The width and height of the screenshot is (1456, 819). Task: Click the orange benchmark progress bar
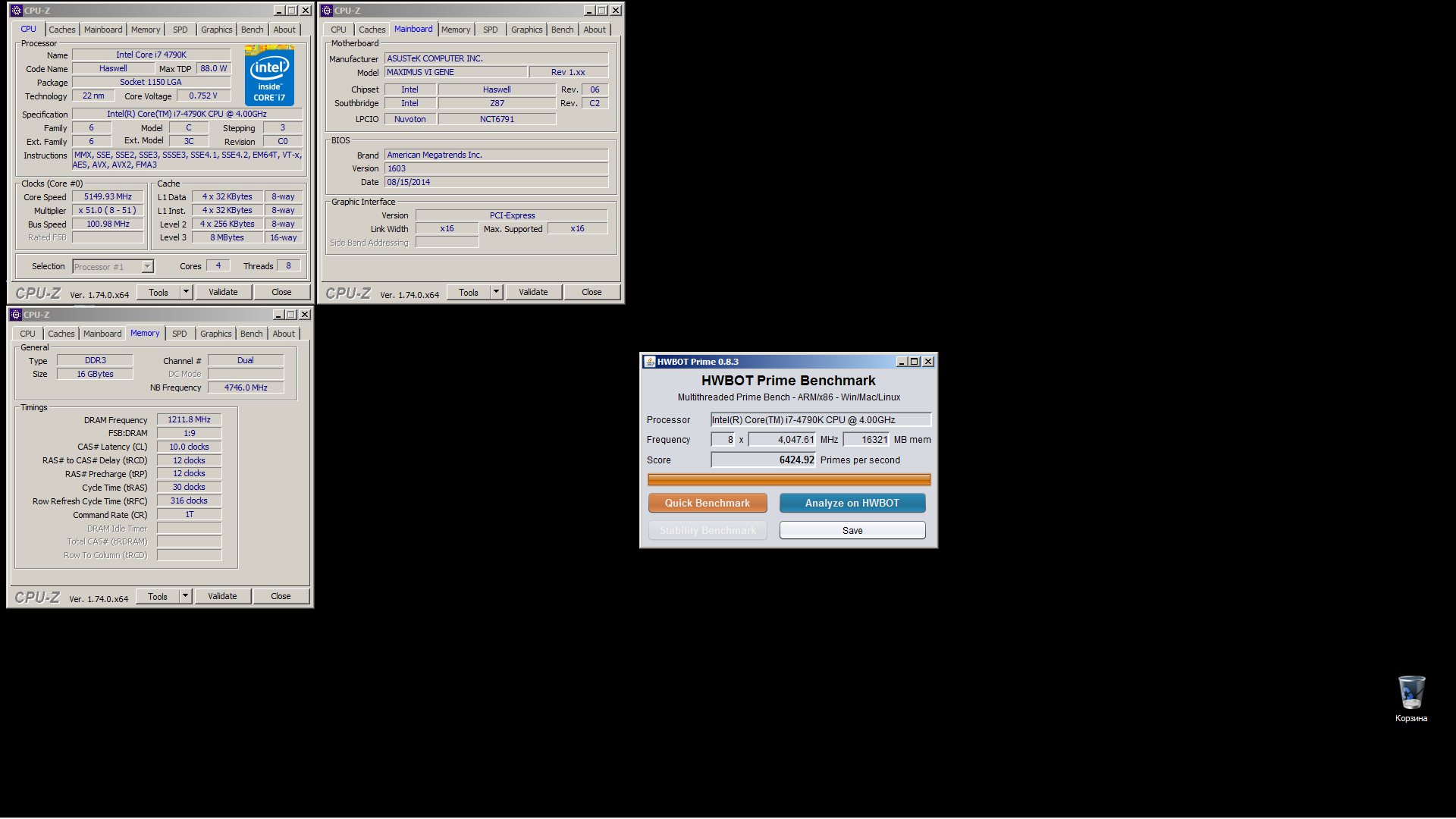pyautogui.click(x=789, y=479)
